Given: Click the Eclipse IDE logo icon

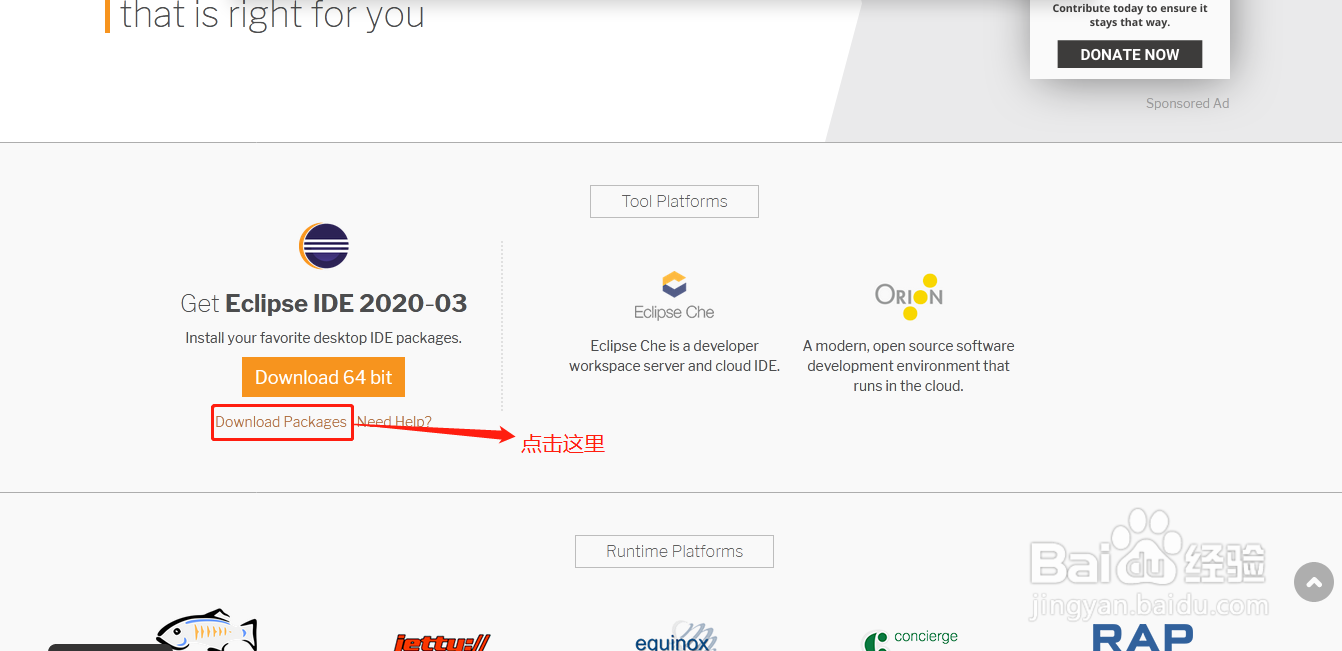Looking at the screenshot, I should click(324, 246).
